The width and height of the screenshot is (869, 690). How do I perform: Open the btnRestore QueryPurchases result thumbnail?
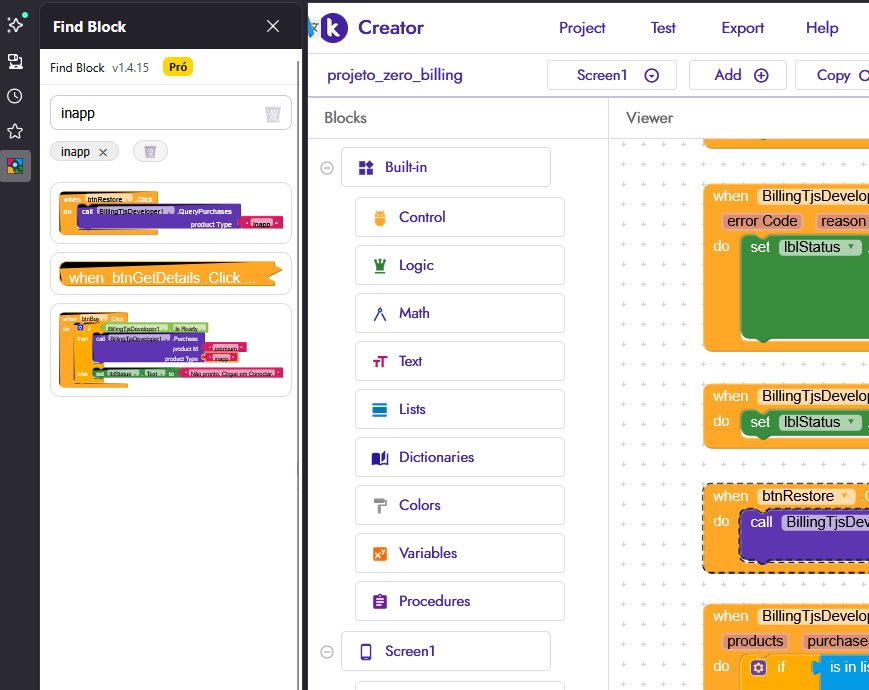[171, 213]
